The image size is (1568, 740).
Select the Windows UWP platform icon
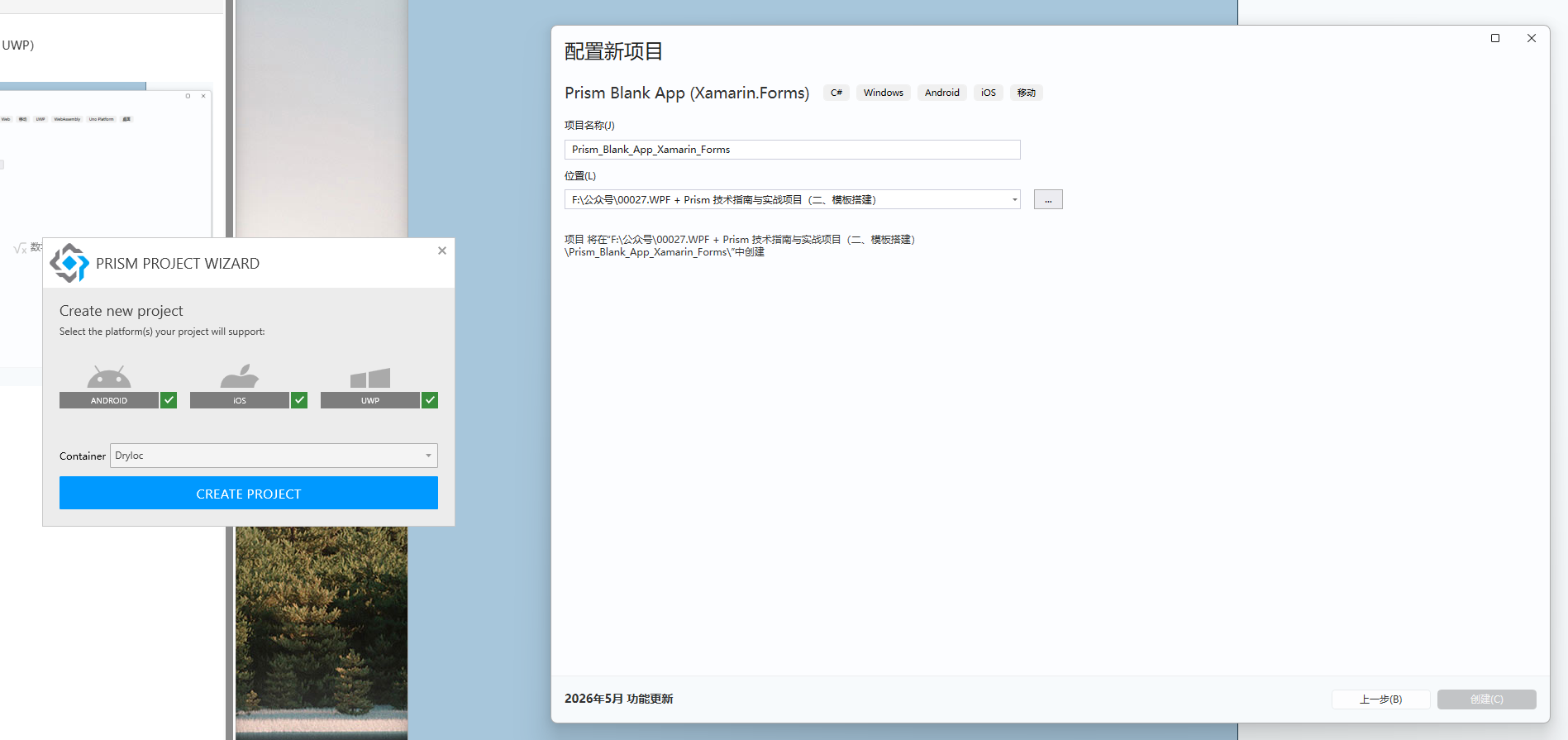click(x=370, y=378)
